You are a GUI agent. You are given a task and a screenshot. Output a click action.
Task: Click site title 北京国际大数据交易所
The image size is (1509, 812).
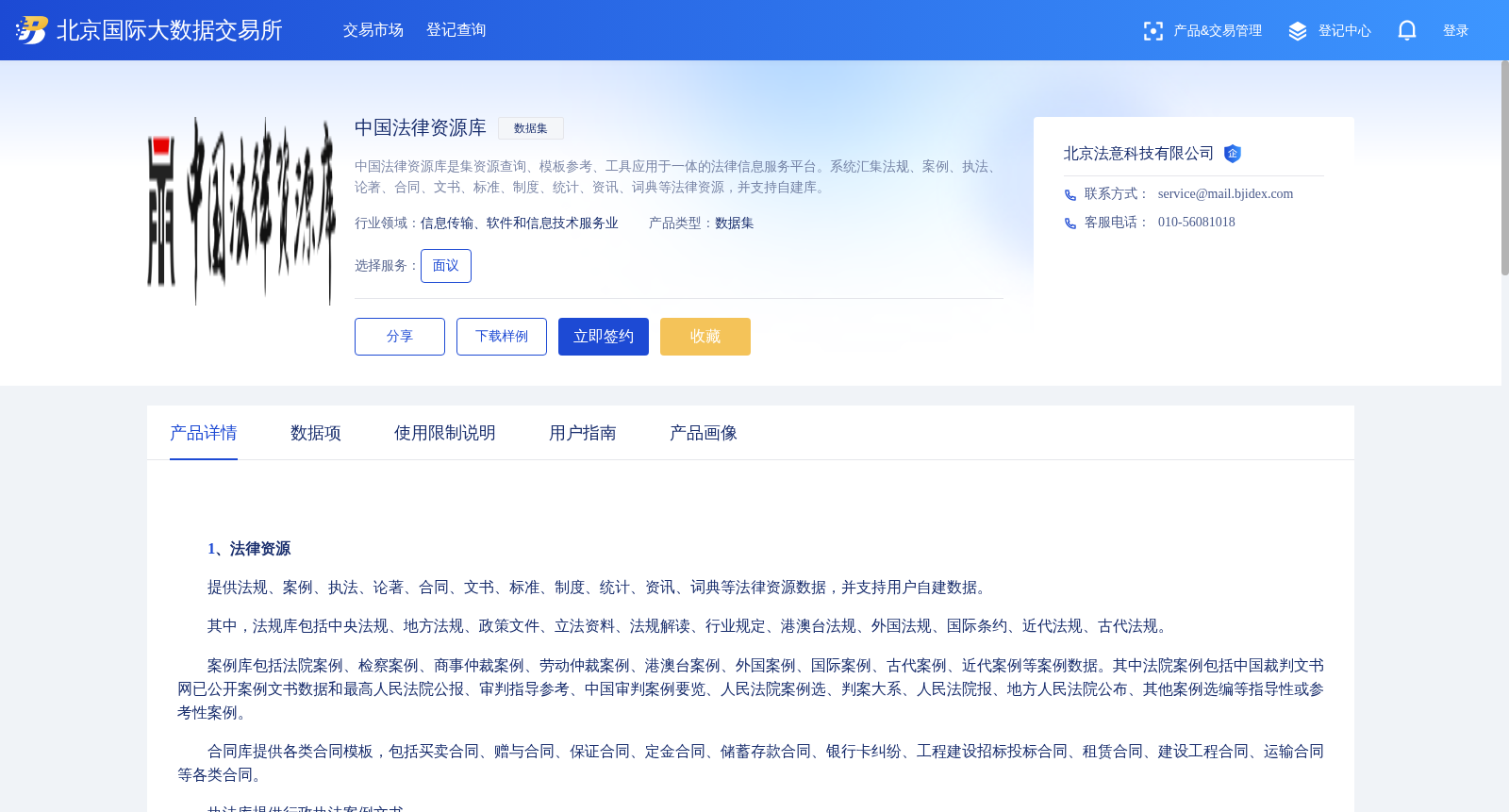pos(170,30)
